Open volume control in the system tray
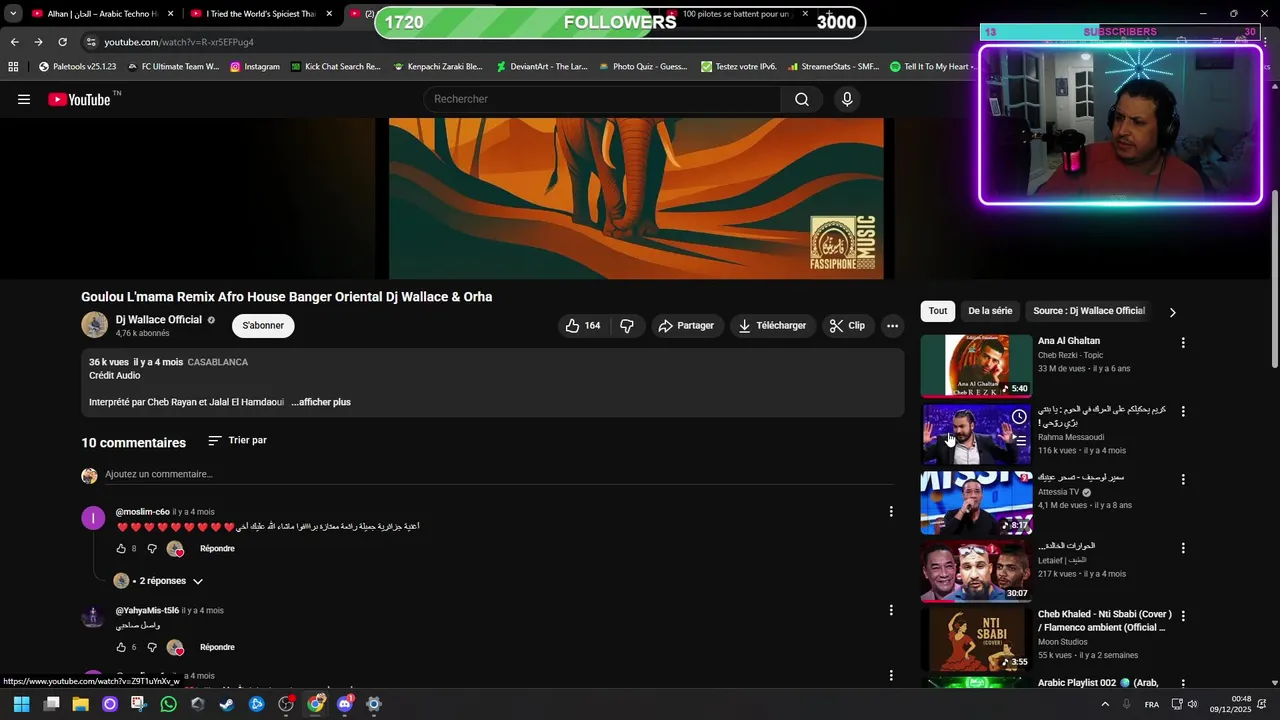Viewport: 1280px width, 720px height. [x=1192, y=704]
